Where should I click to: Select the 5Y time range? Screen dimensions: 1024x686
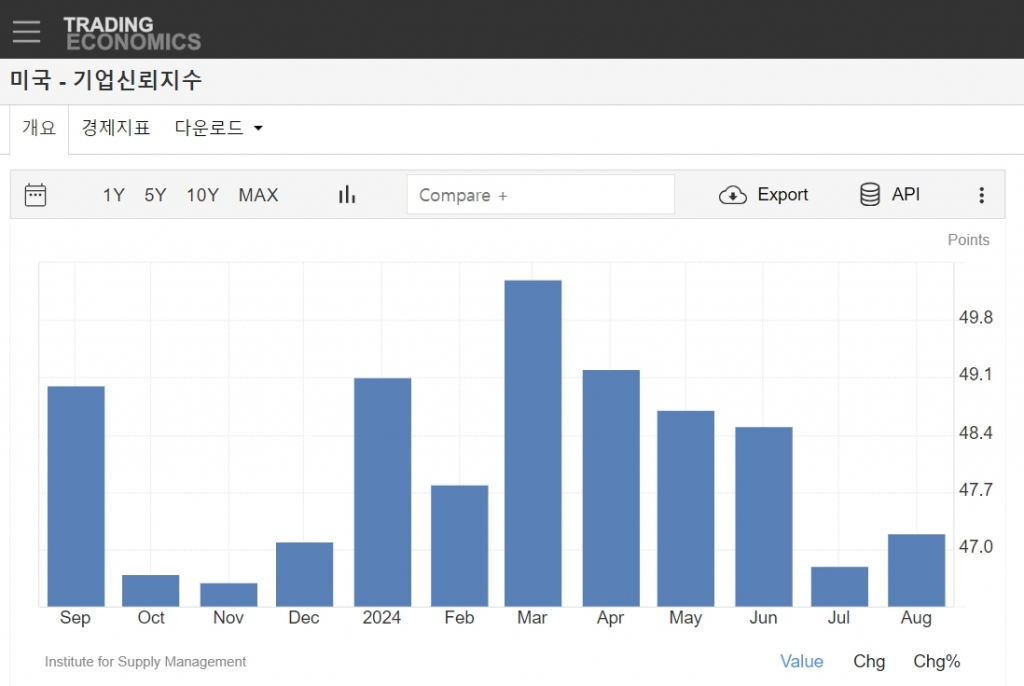155,195
